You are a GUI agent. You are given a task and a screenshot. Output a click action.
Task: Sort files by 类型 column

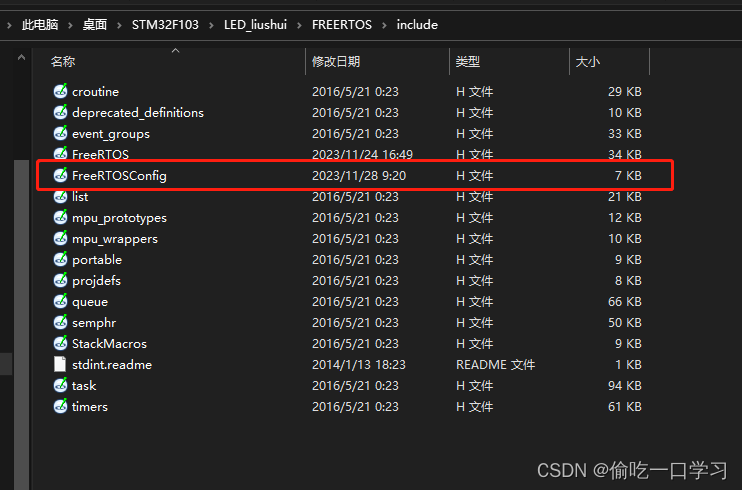click(468, 62)
